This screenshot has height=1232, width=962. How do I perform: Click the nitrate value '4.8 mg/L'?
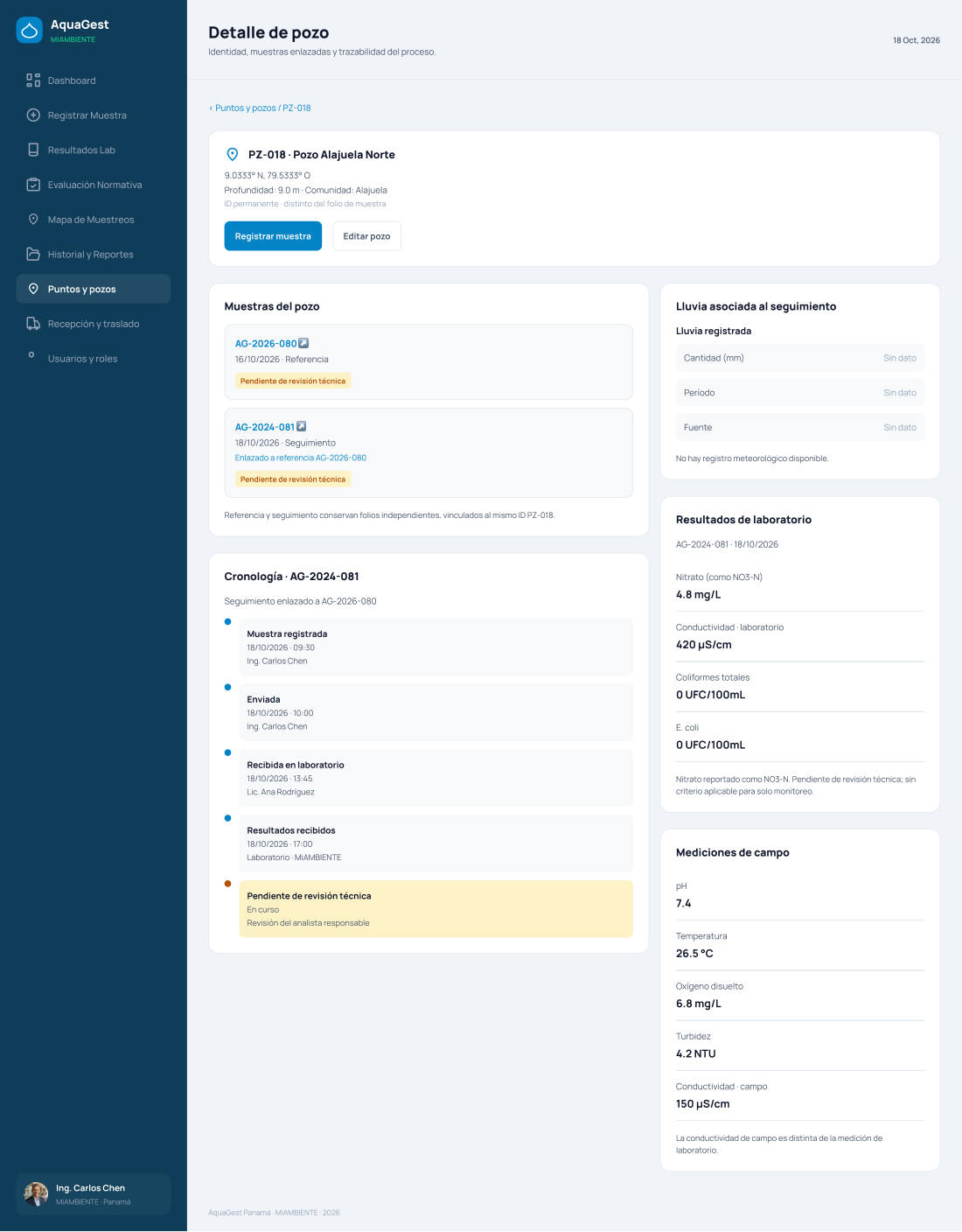(x=699, y=595)
